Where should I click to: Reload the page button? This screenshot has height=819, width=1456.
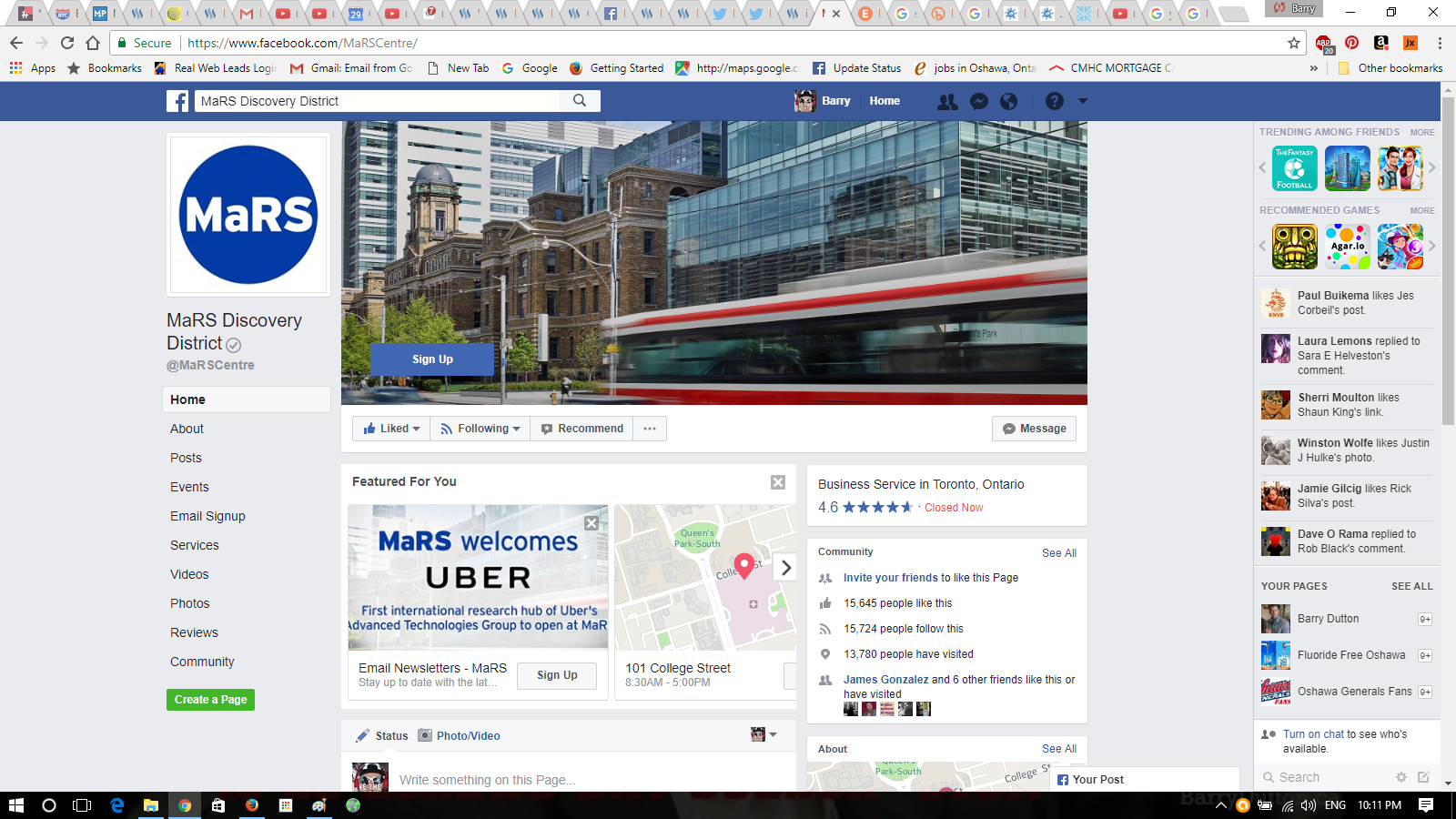(66, 43)
